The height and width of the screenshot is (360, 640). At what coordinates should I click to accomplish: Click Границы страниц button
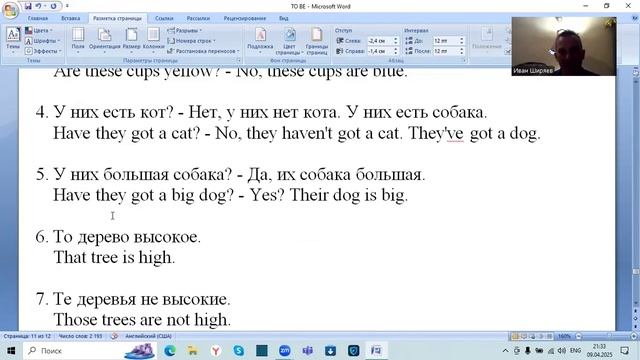(317, 40)
